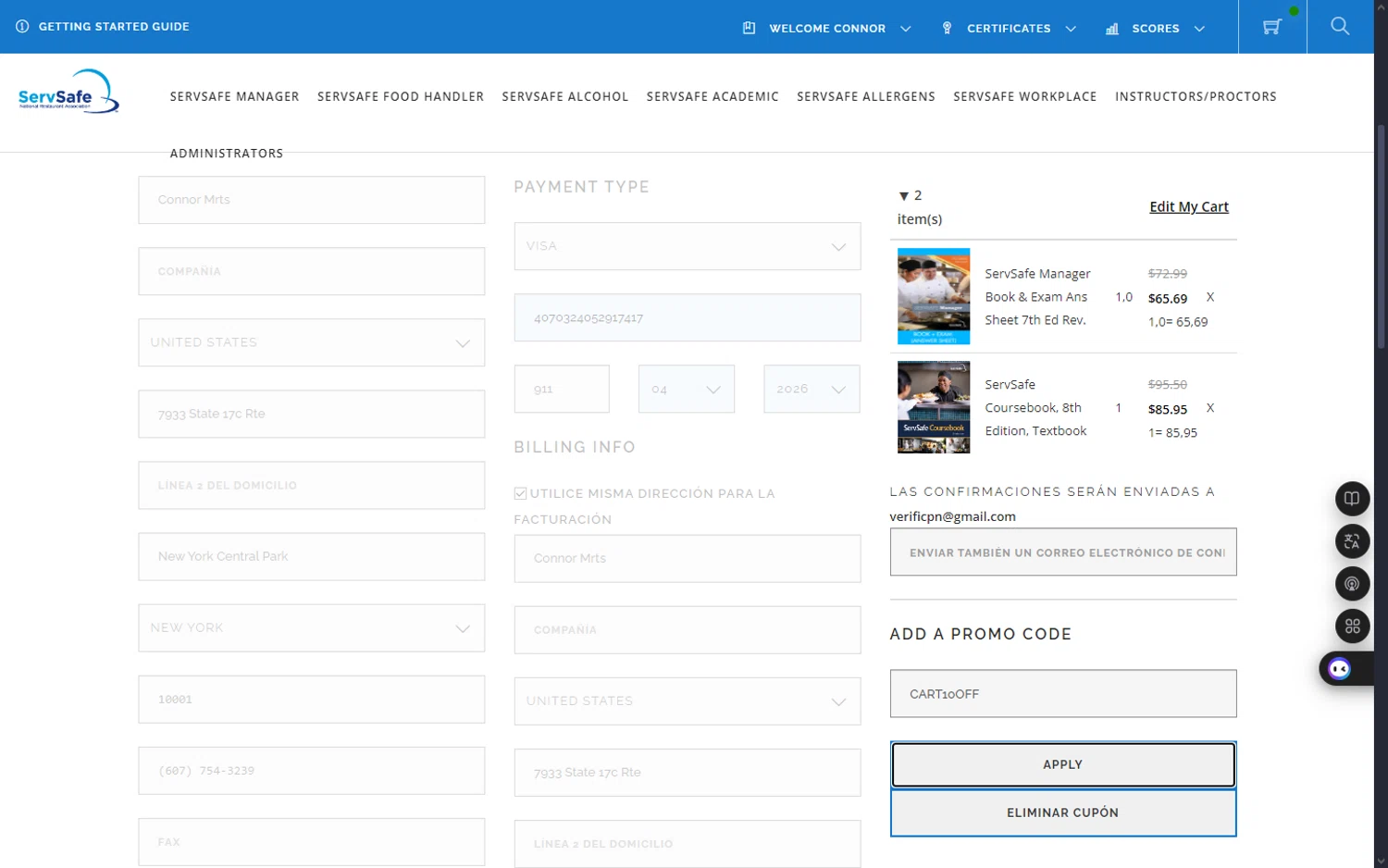
Task: Expand the expiration year 2026 dropdown
Action: [x=811, y=390]
